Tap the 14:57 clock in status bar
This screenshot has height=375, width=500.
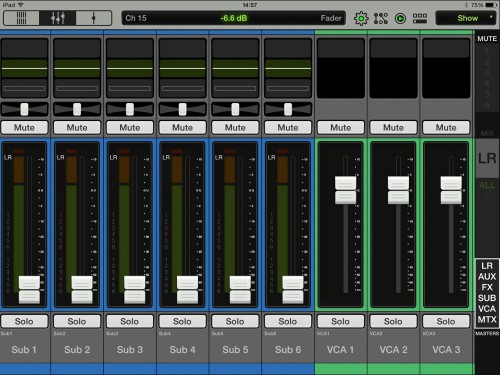pos(250,5)
